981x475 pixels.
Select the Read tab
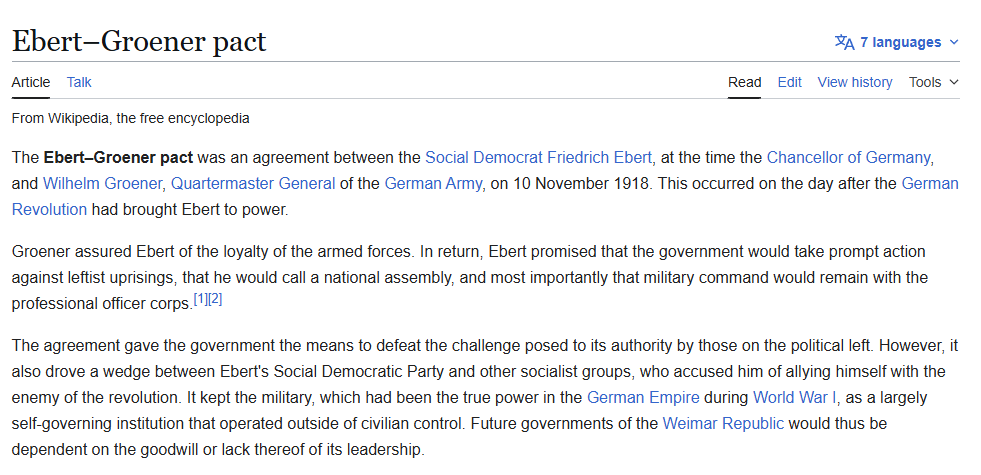click(x=744, y=82)
